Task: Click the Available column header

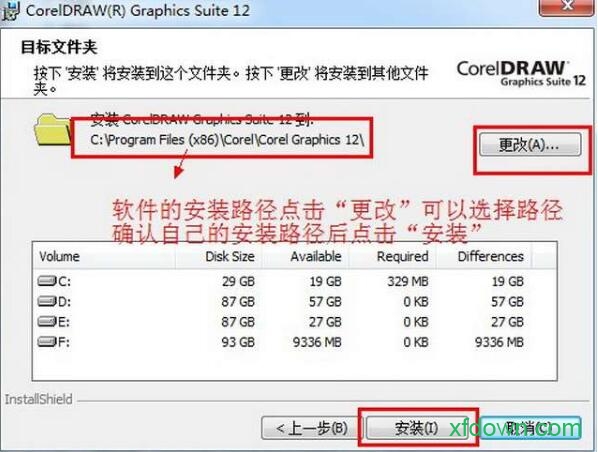Action: tap(305, 256)
